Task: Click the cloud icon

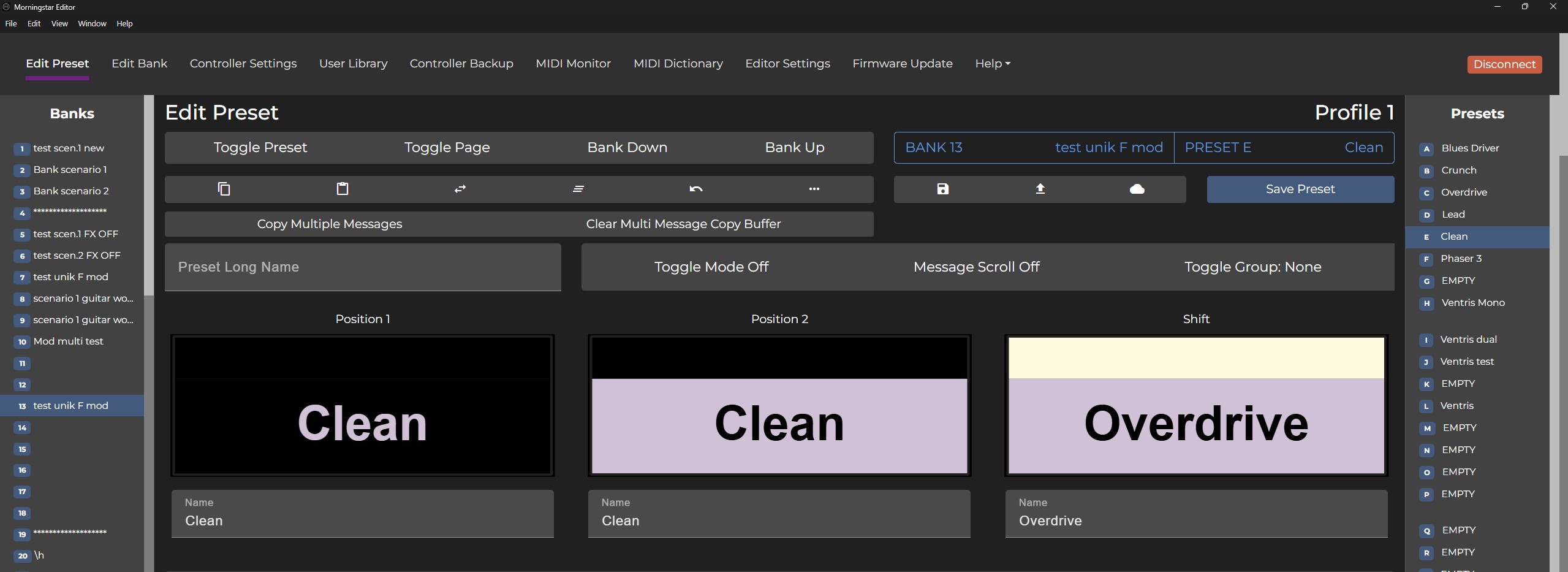Action: (1137, 189)
